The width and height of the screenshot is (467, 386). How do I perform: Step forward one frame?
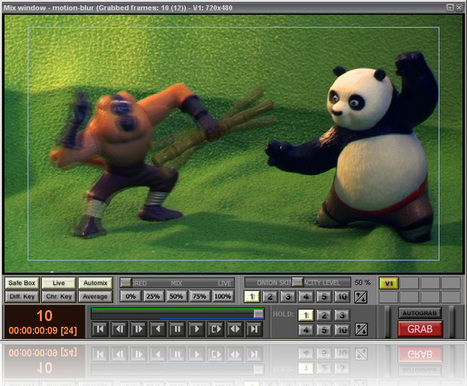pos(138,329)
